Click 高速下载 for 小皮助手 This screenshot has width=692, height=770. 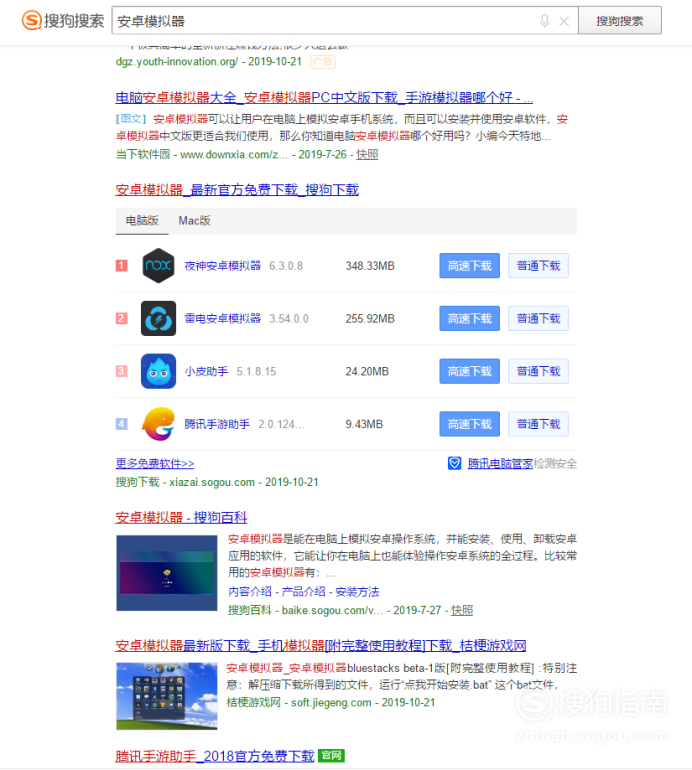point(470,371)
